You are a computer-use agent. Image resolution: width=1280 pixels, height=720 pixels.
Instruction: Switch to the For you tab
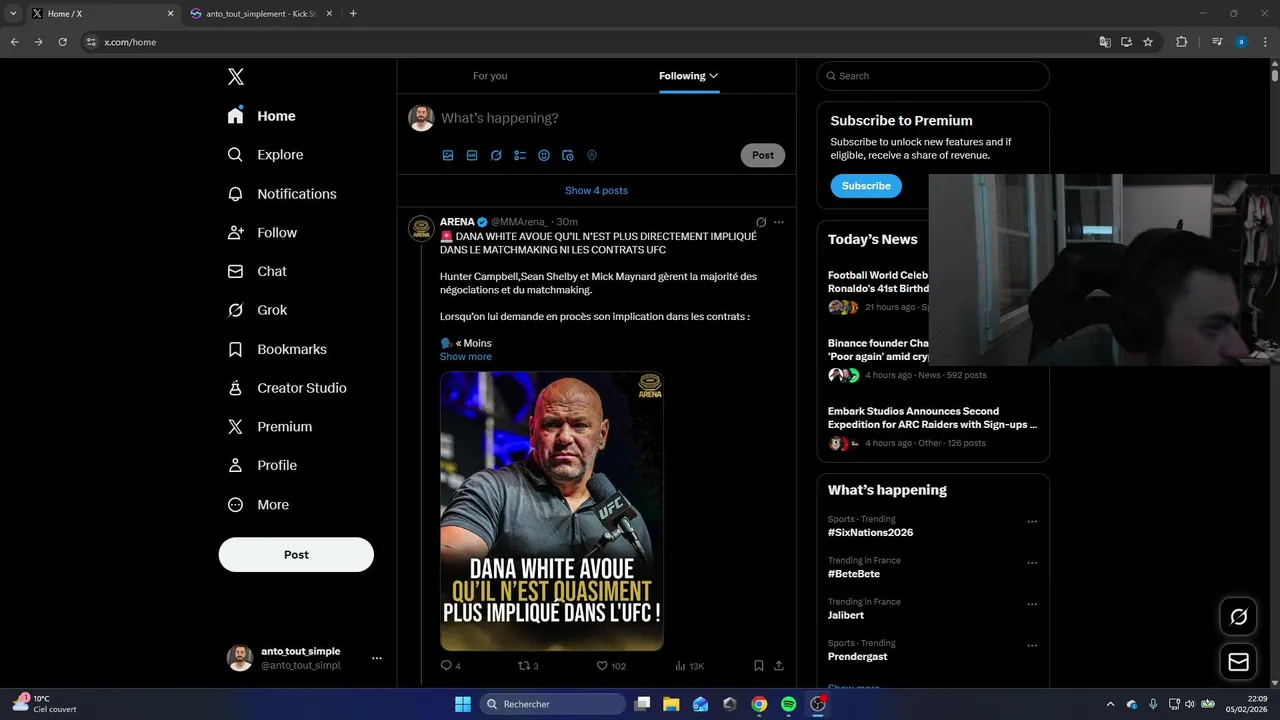(x=490, y=76)
